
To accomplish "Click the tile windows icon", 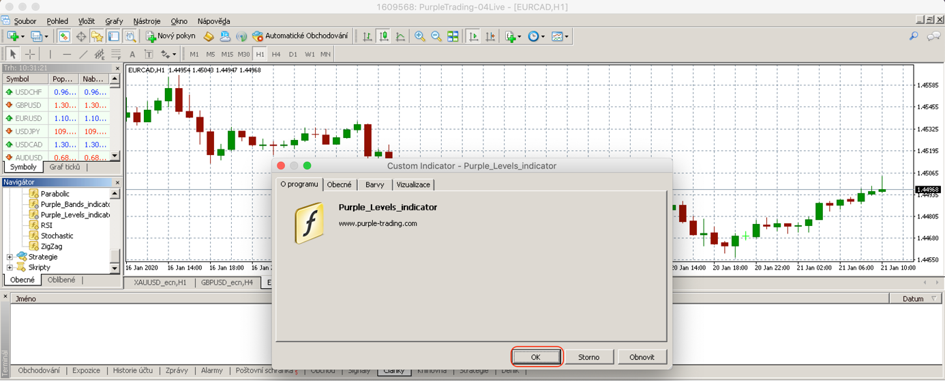I will coord(453,36).
